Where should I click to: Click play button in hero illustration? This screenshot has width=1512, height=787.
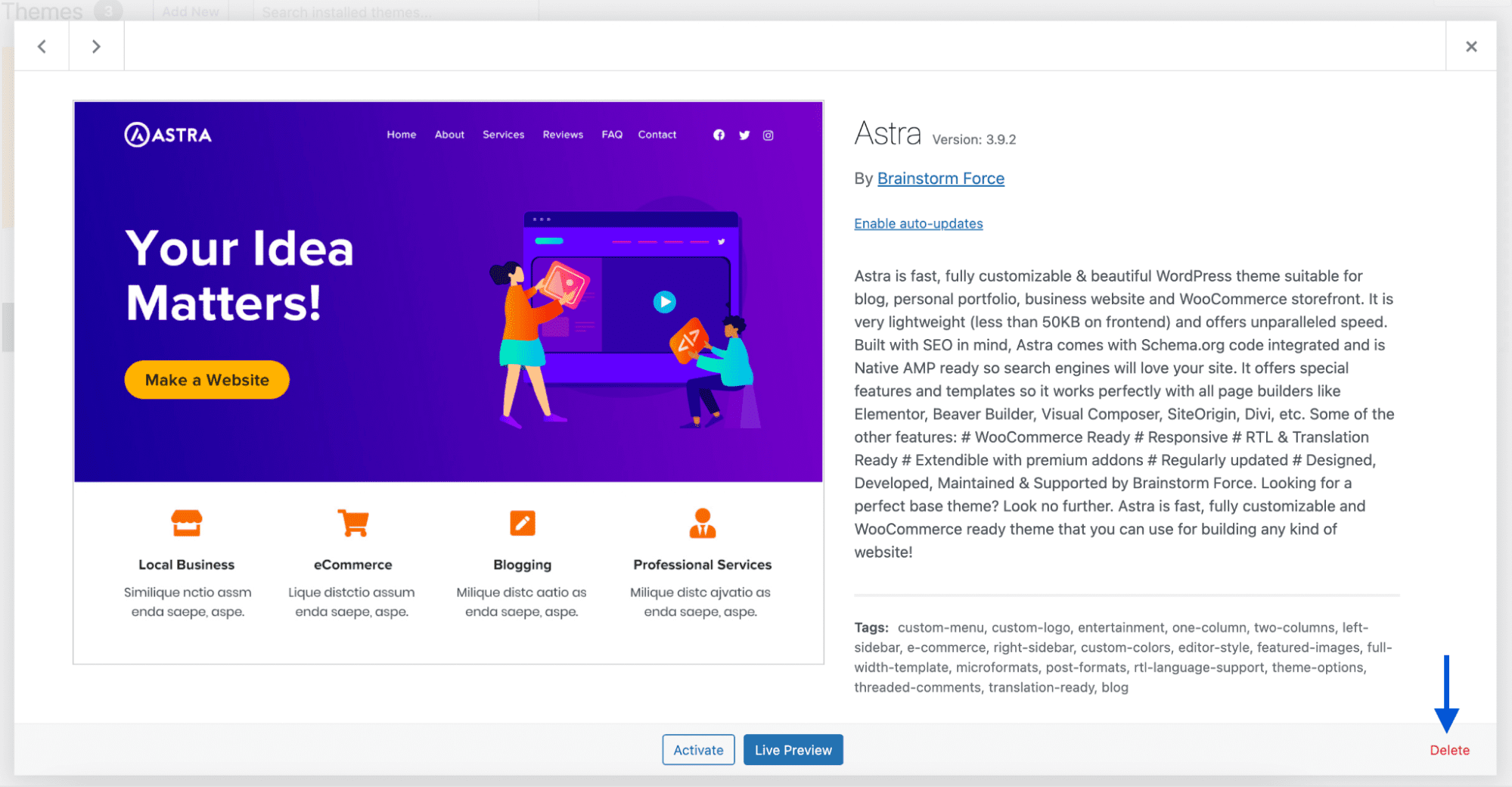(x=664, y=302)
